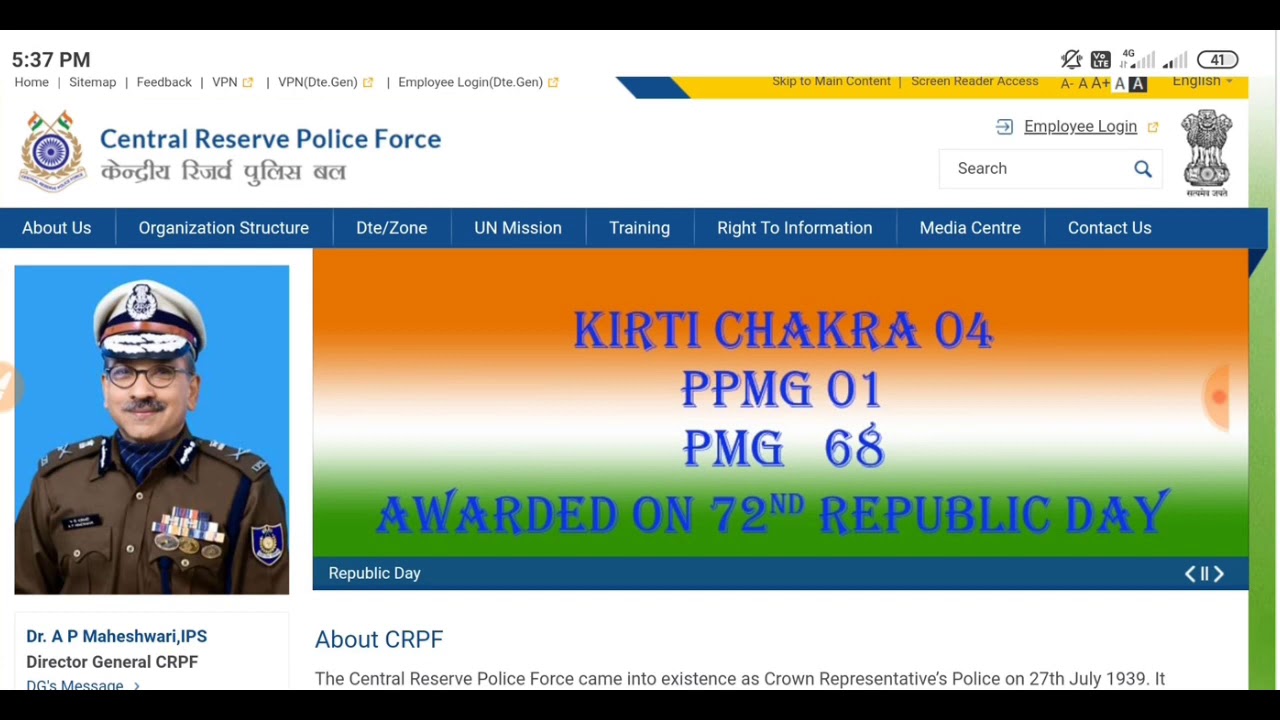Click external icon after Employee Login(Dte.Gen)
1280x720 pixels.
click(x=553, y=83)
